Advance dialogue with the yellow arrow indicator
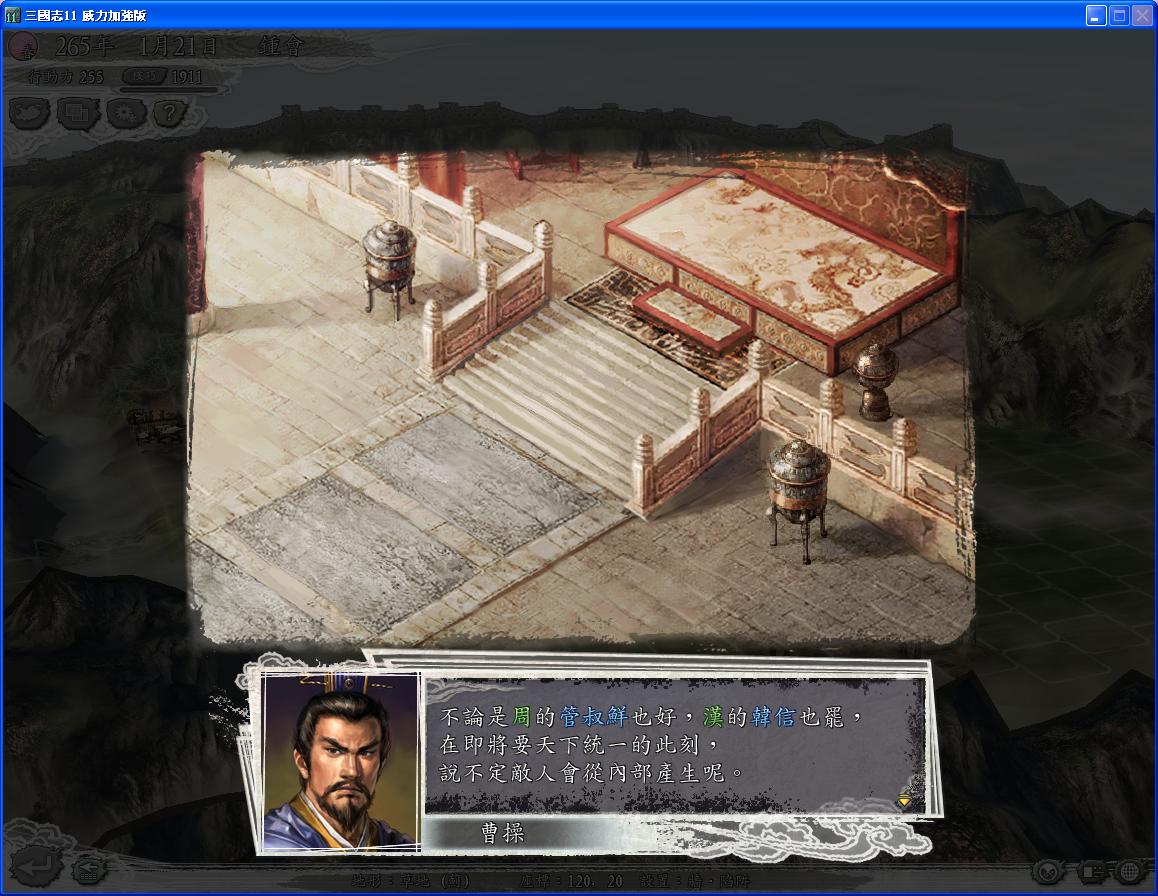The image size is (1158, 896). tap(904, 800)
